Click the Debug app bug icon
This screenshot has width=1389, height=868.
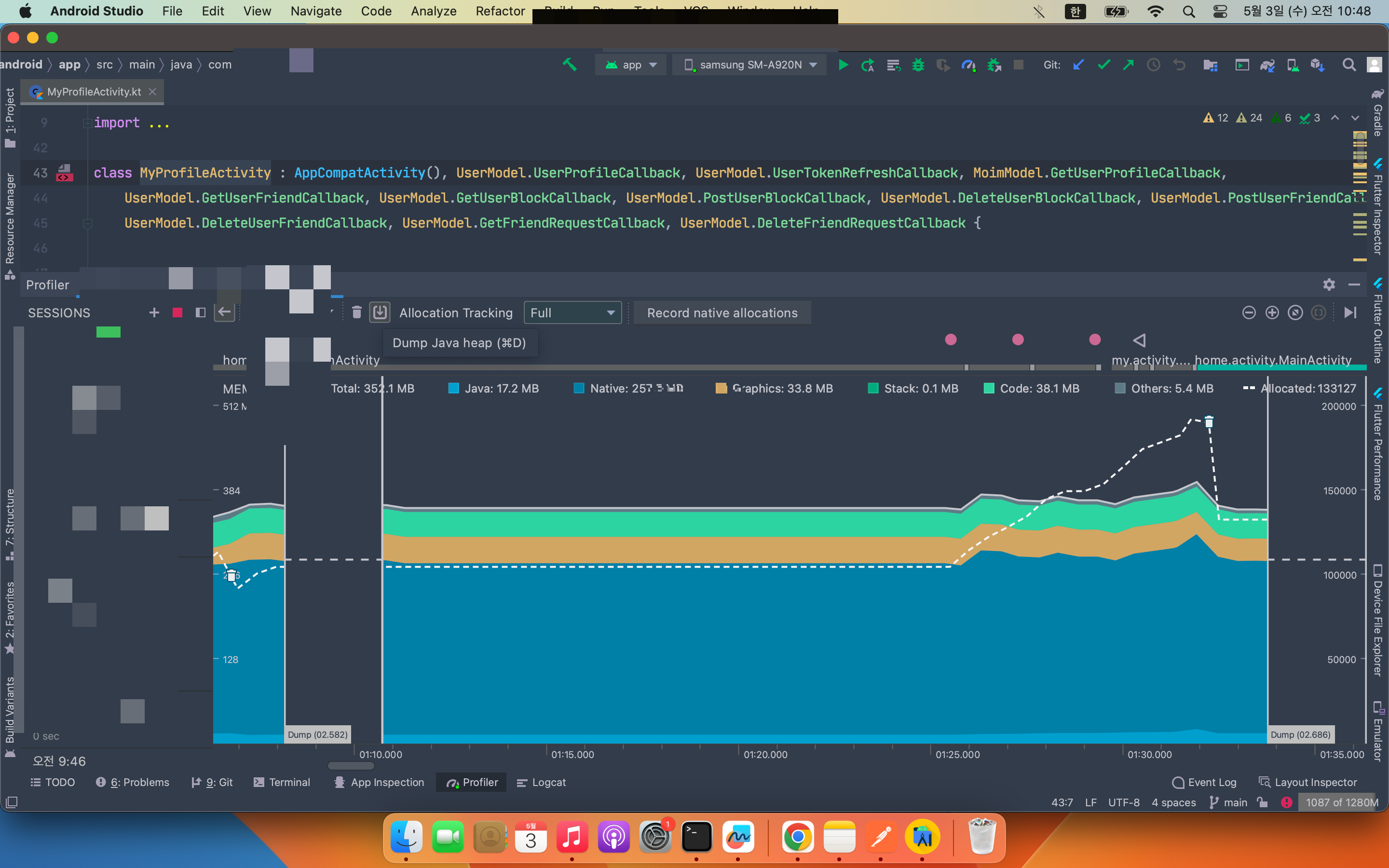(918, 65)
